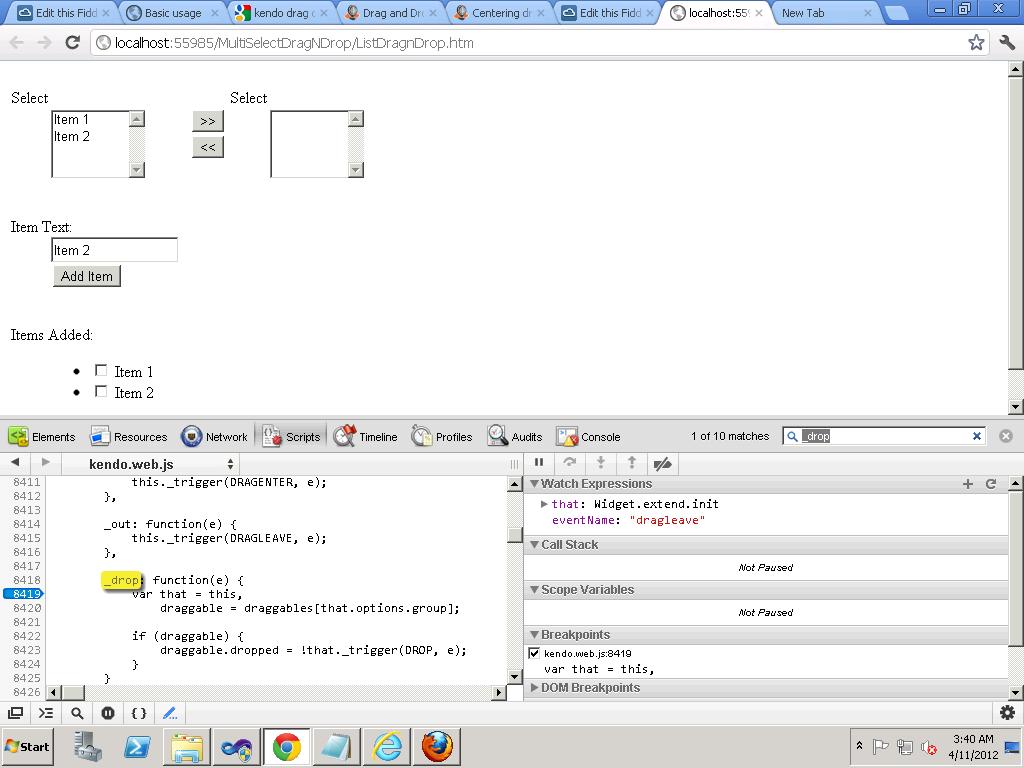Launch Internet Explorer from taskbar
The height and width of the screenshot is (768, 1024).
pyautogui.click(x=387, y=746)
